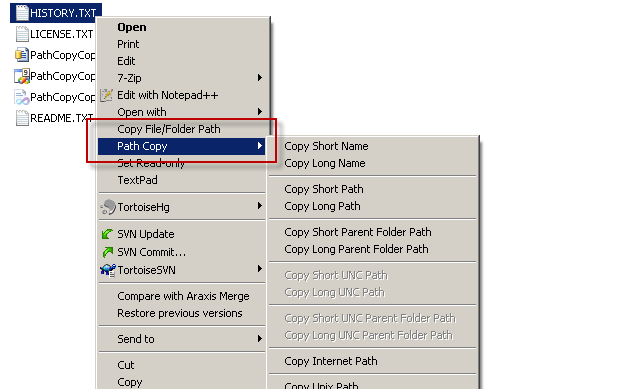The image size is (620, 389).
Task: Click the Notepad++ icon in the menu
Action: click(x=106, y=95)
